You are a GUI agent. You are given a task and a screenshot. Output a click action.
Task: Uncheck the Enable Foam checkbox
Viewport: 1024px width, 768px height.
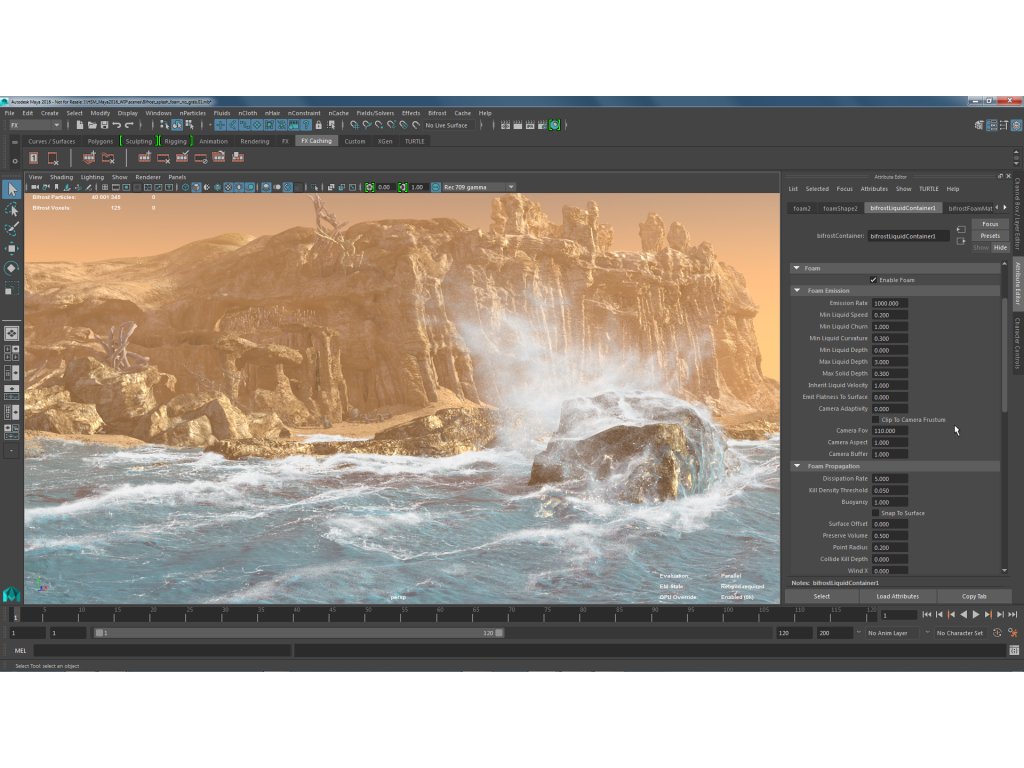[873, 280]
